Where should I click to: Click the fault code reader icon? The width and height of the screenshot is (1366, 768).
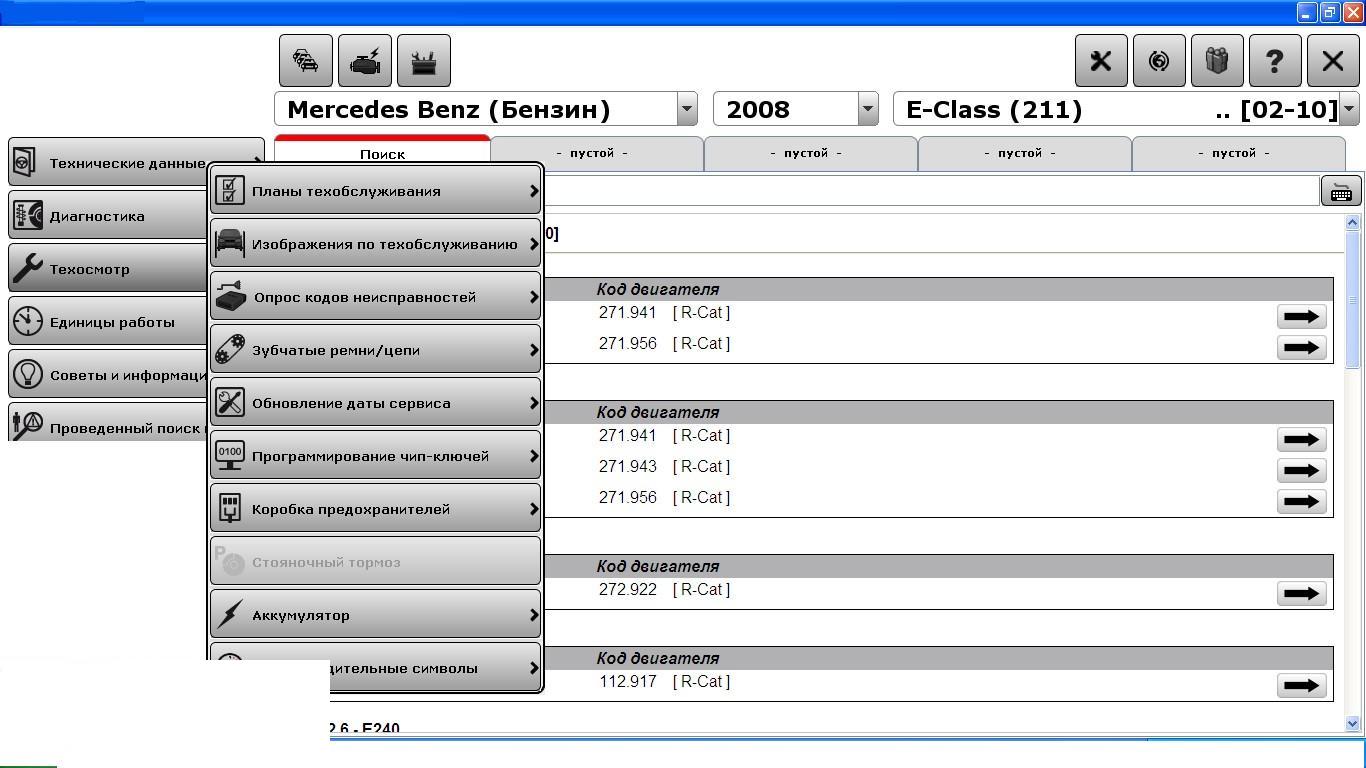pyautogui.click(x=230, y=296)
